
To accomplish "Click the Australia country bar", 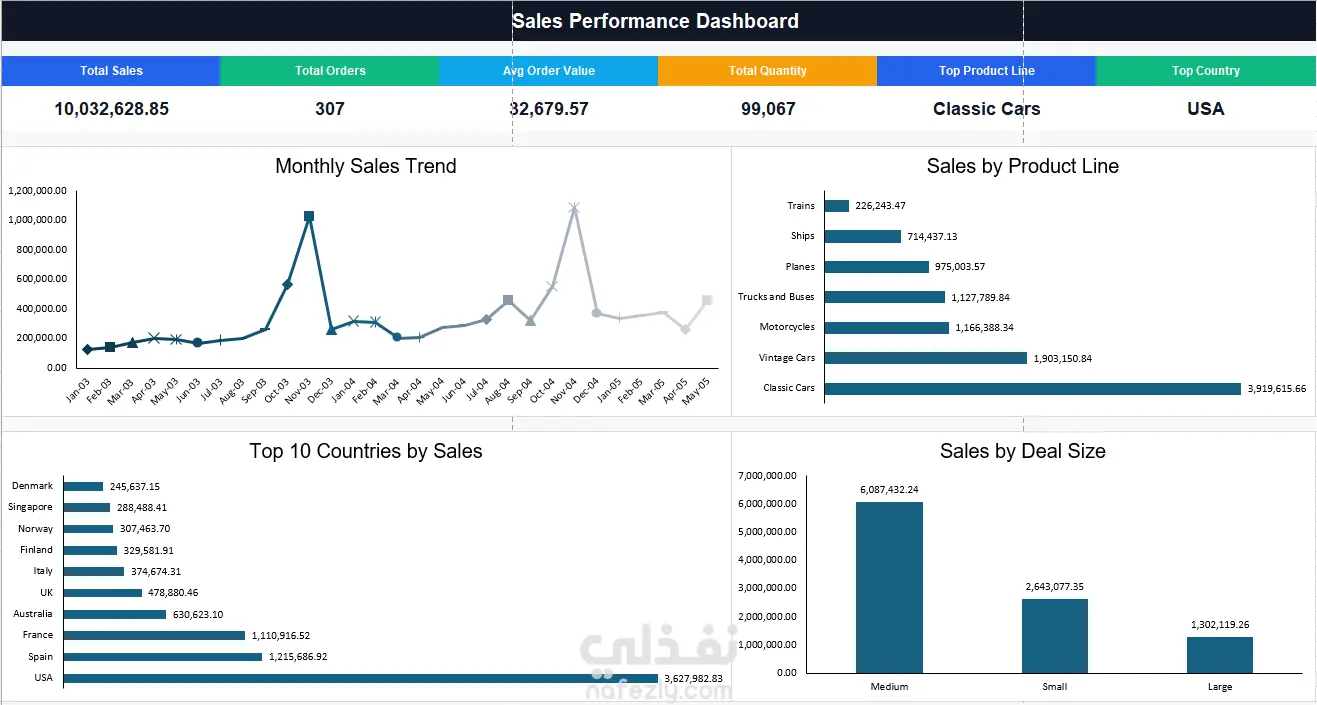I will coord(115,614).
